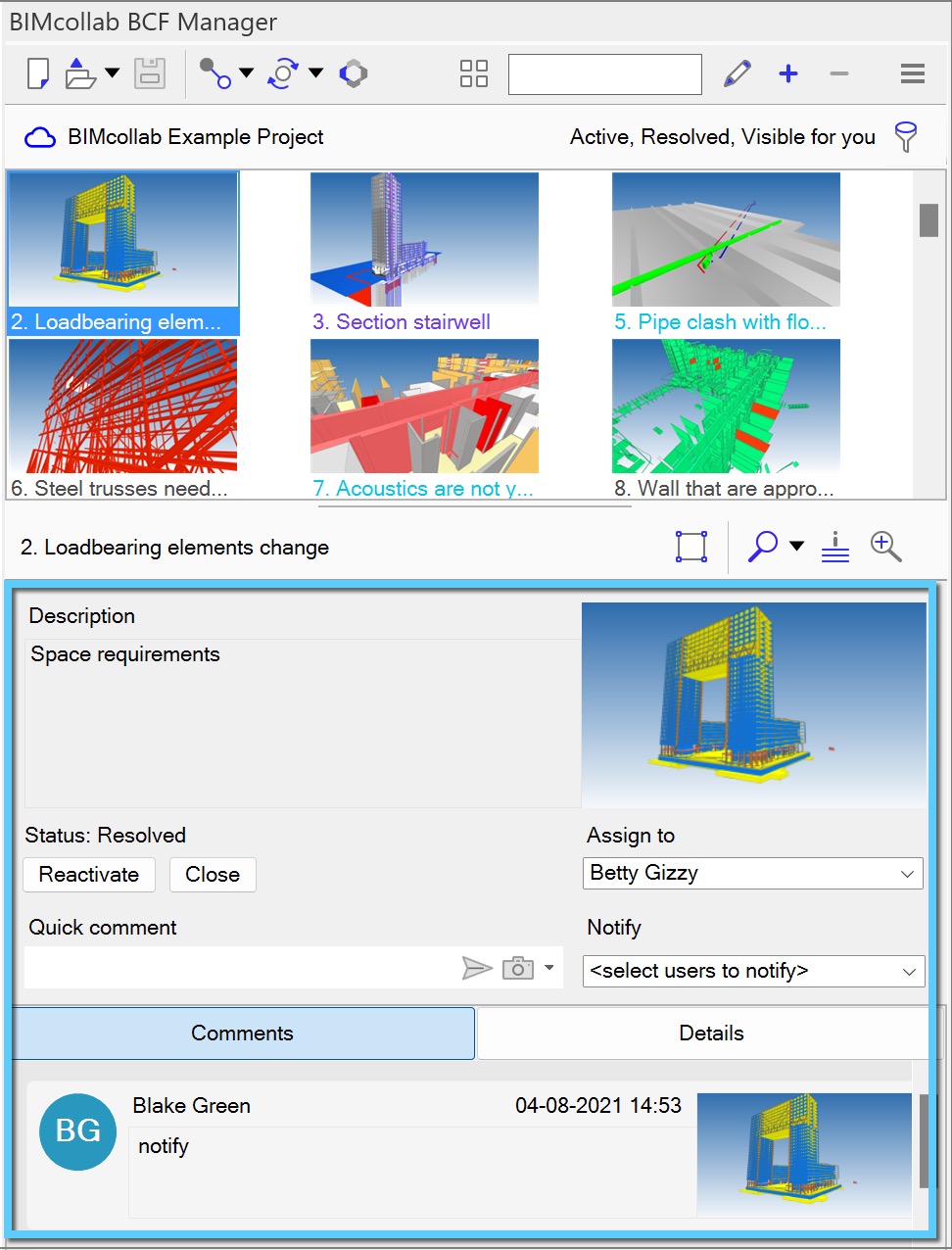Click the Active, Resolved, Visible for you text
The width and height of the screenshot is (952, 1250).
pos(723,137)
